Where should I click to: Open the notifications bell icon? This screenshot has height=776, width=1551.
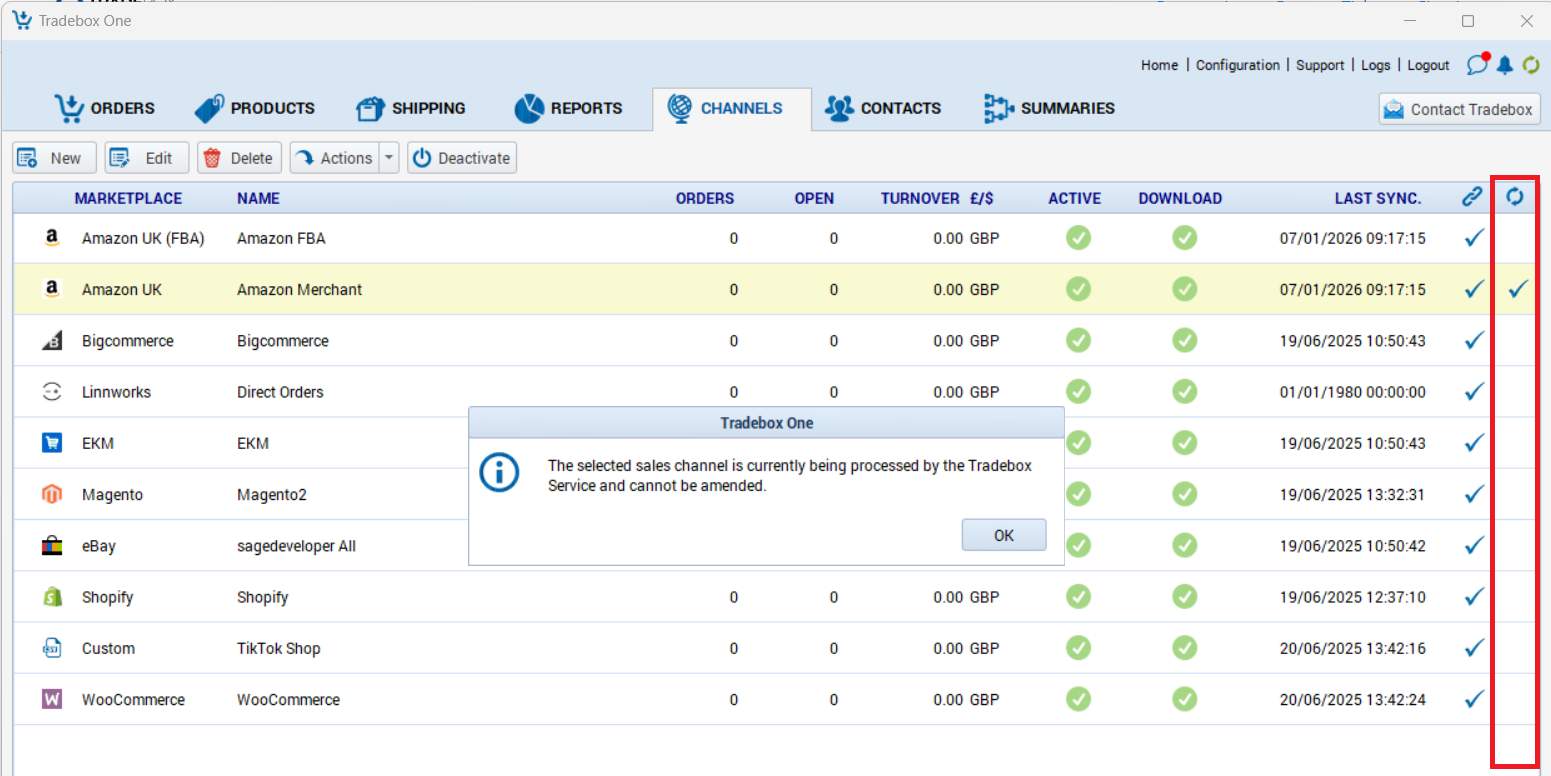[x=1505, y=65]
